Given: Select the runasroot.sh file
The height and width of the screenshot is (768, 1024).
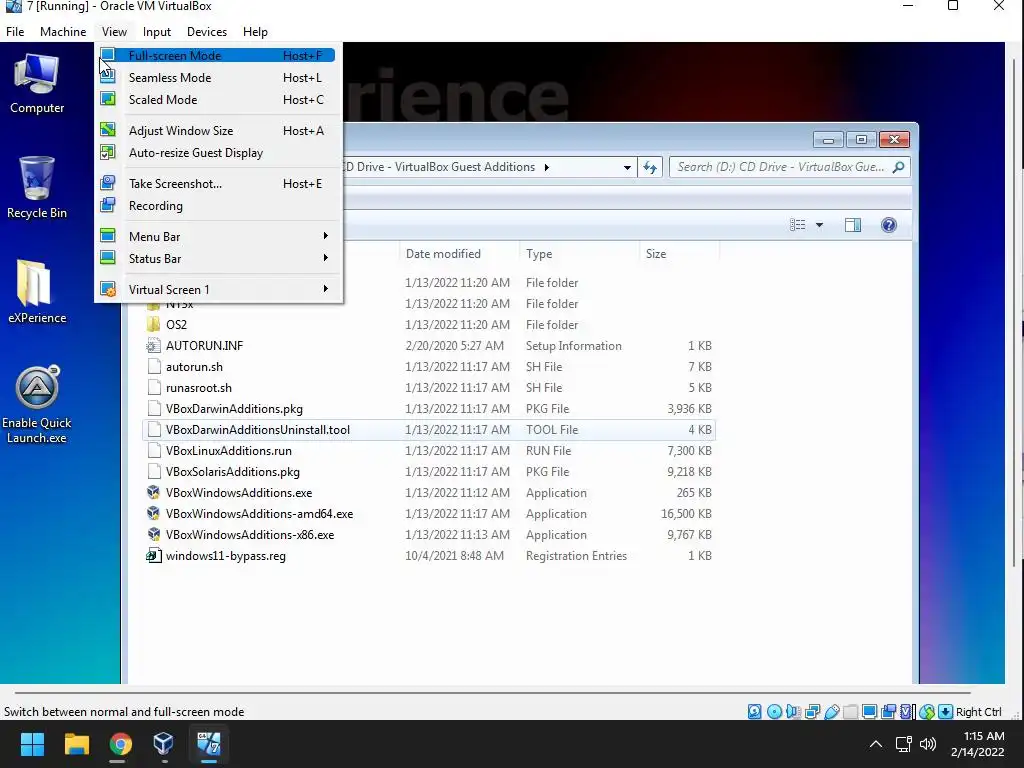Looking at the screenshot, I should click(428, 387).
